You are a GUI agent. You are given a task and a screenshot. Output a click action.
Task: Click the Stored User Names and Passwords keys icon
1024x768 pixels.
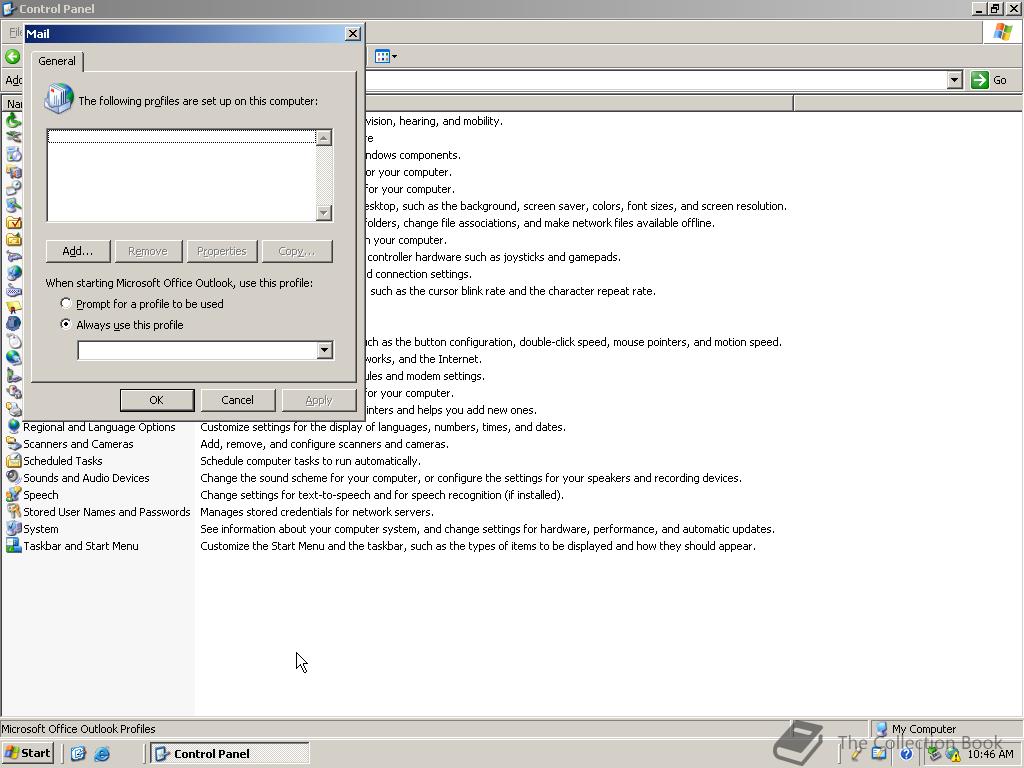[x=13, y=511]
